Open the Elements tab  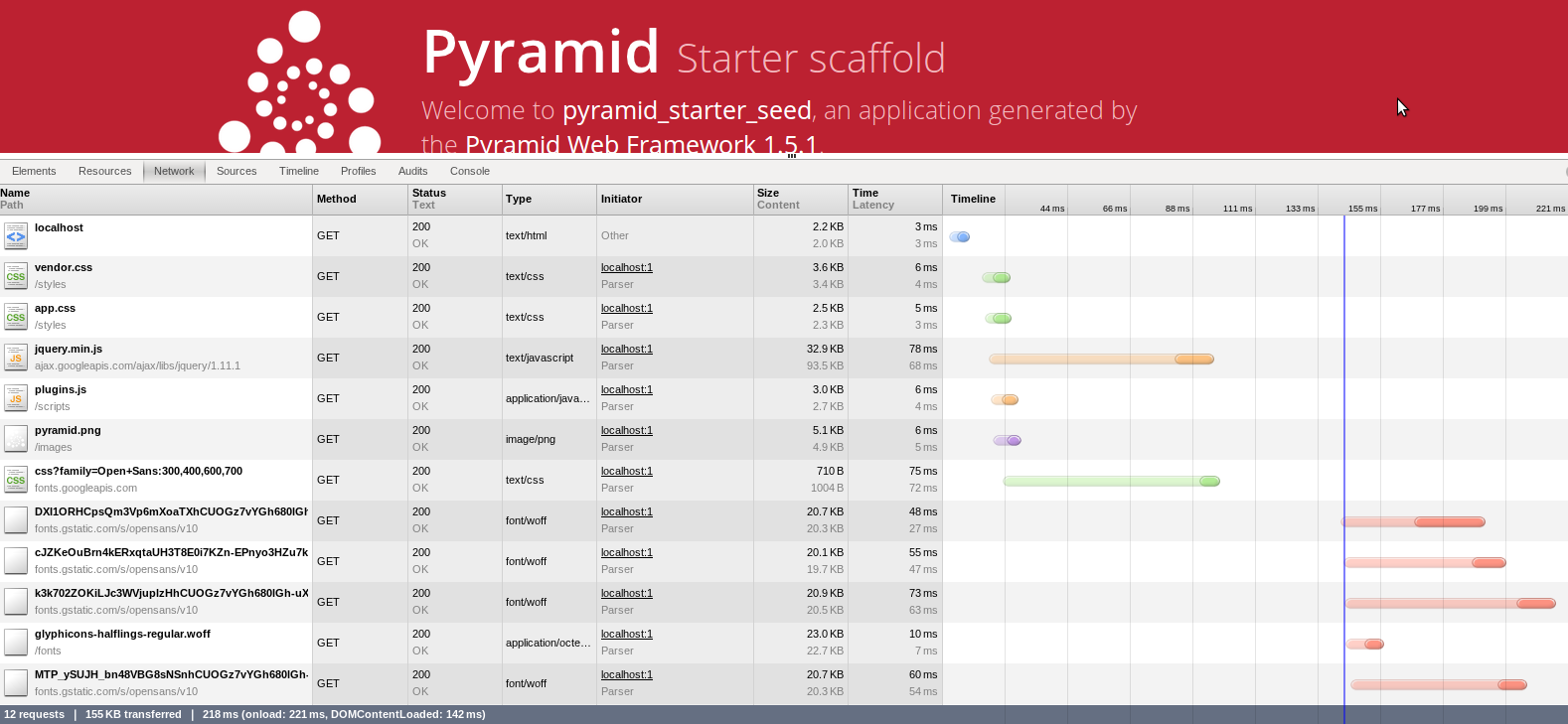(x=34, y=171)
